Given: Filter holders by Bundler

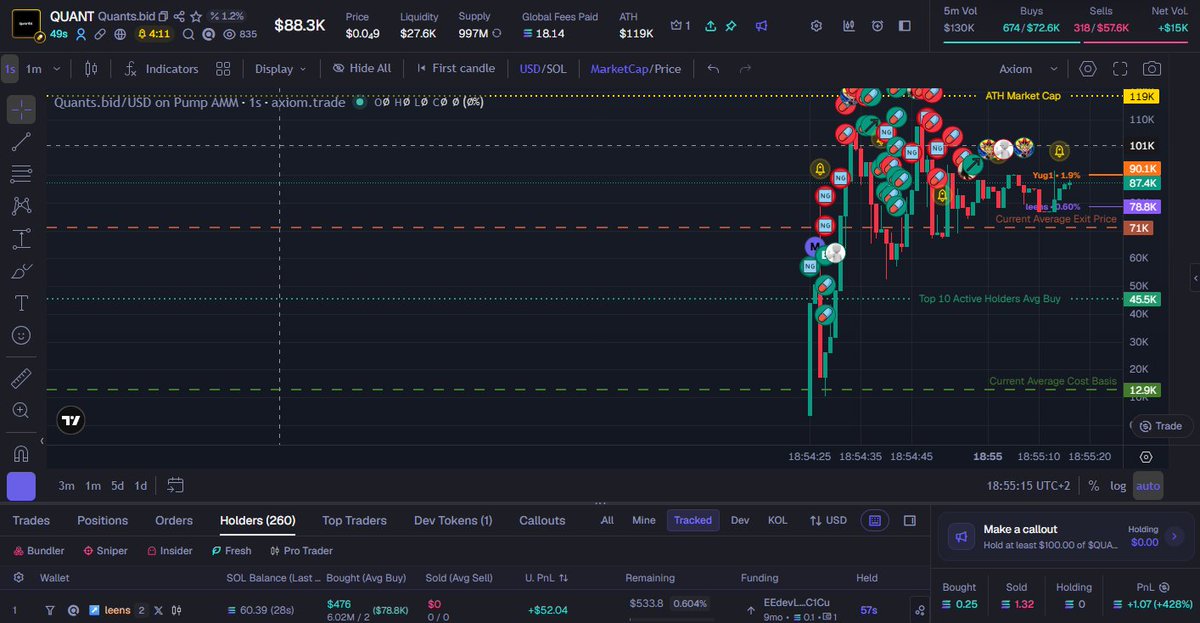Looking at the screenshot, I should tap(39, 551).
